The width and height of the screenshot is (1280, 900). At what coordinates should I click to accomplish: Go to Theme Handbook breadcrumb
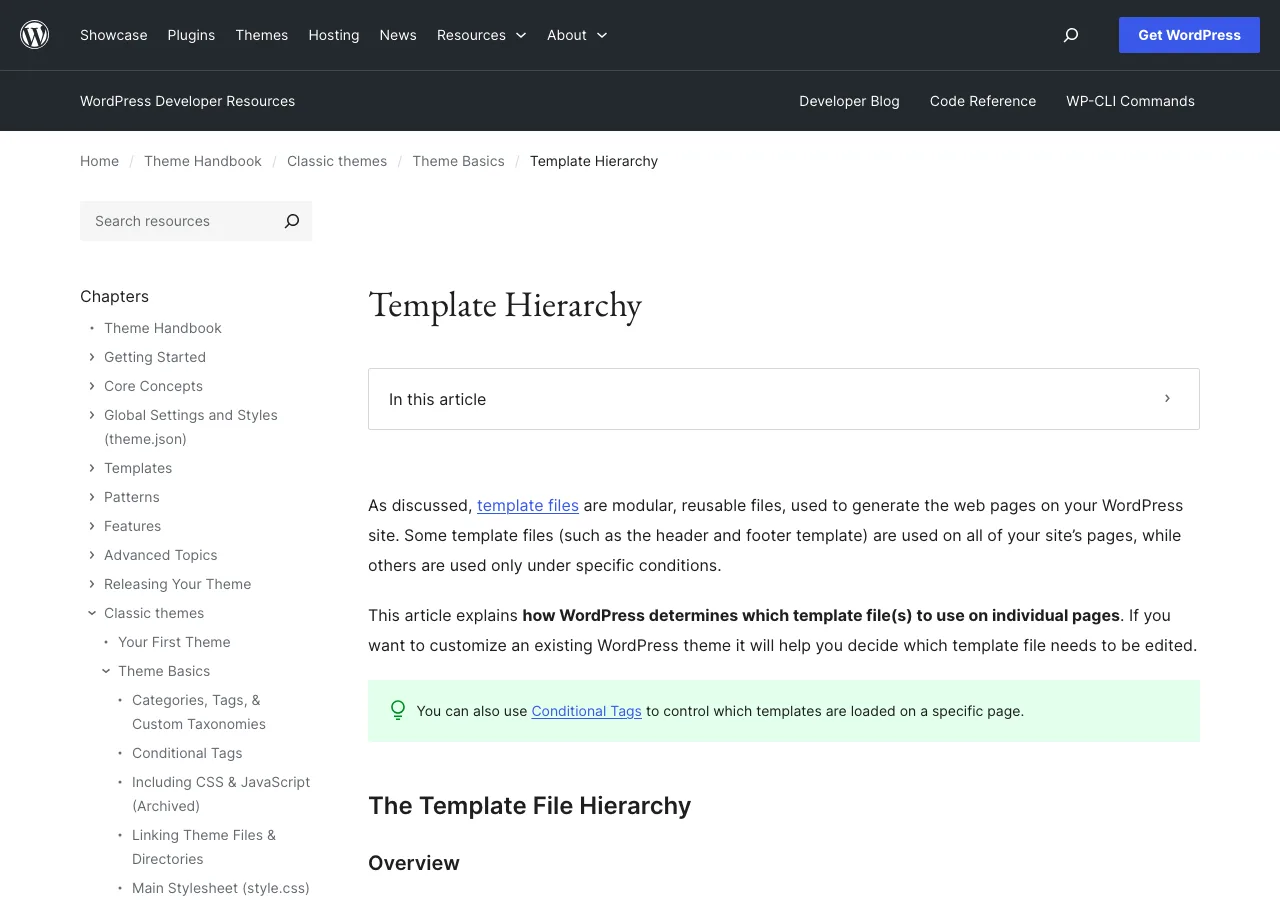tap(203, 161)
